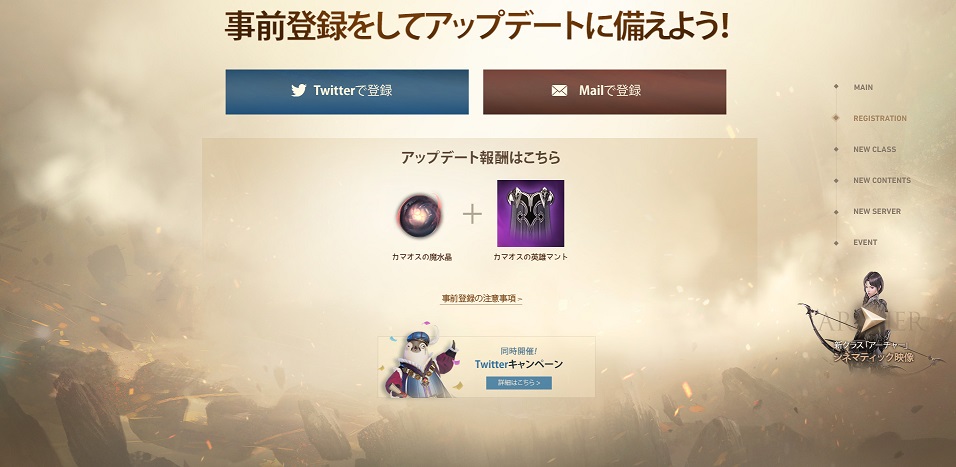Open the EVENT section
Viewport: 956px width, 467px height.
865,242
